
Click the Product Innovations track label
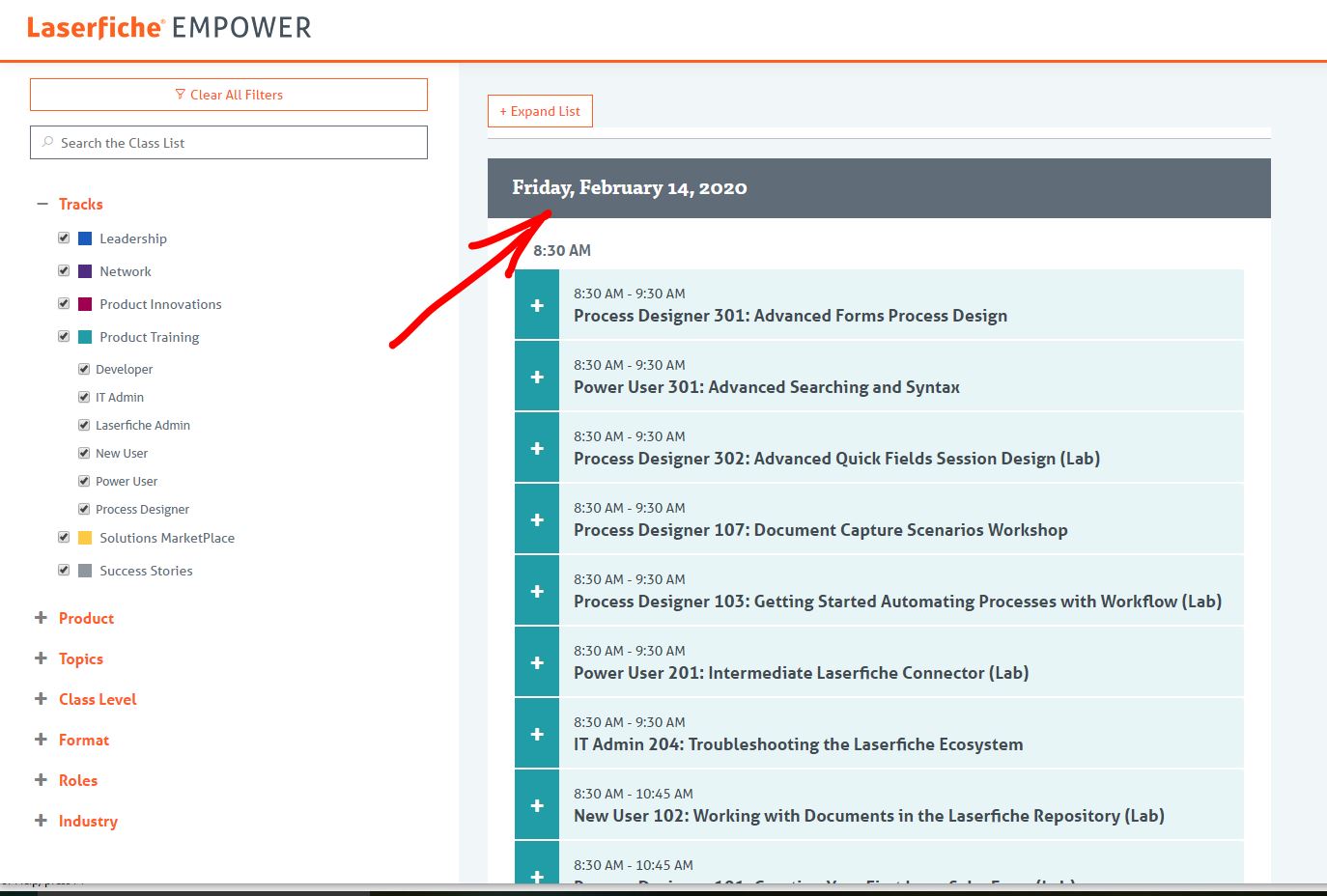160,304
